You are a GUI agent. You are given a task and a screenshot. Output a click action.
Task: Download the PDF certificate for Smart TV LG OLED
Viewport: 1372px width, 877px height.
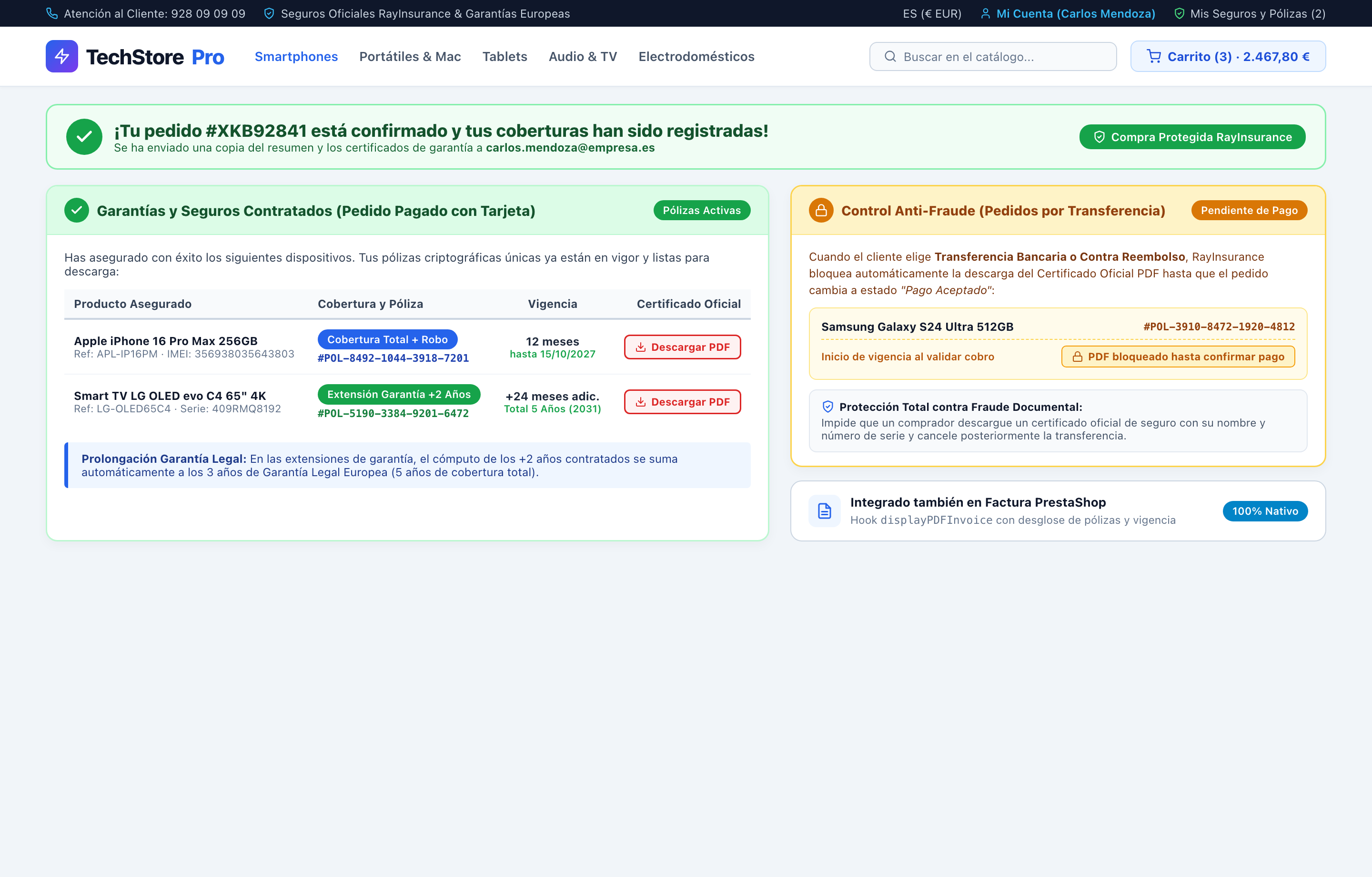[682, 402]
